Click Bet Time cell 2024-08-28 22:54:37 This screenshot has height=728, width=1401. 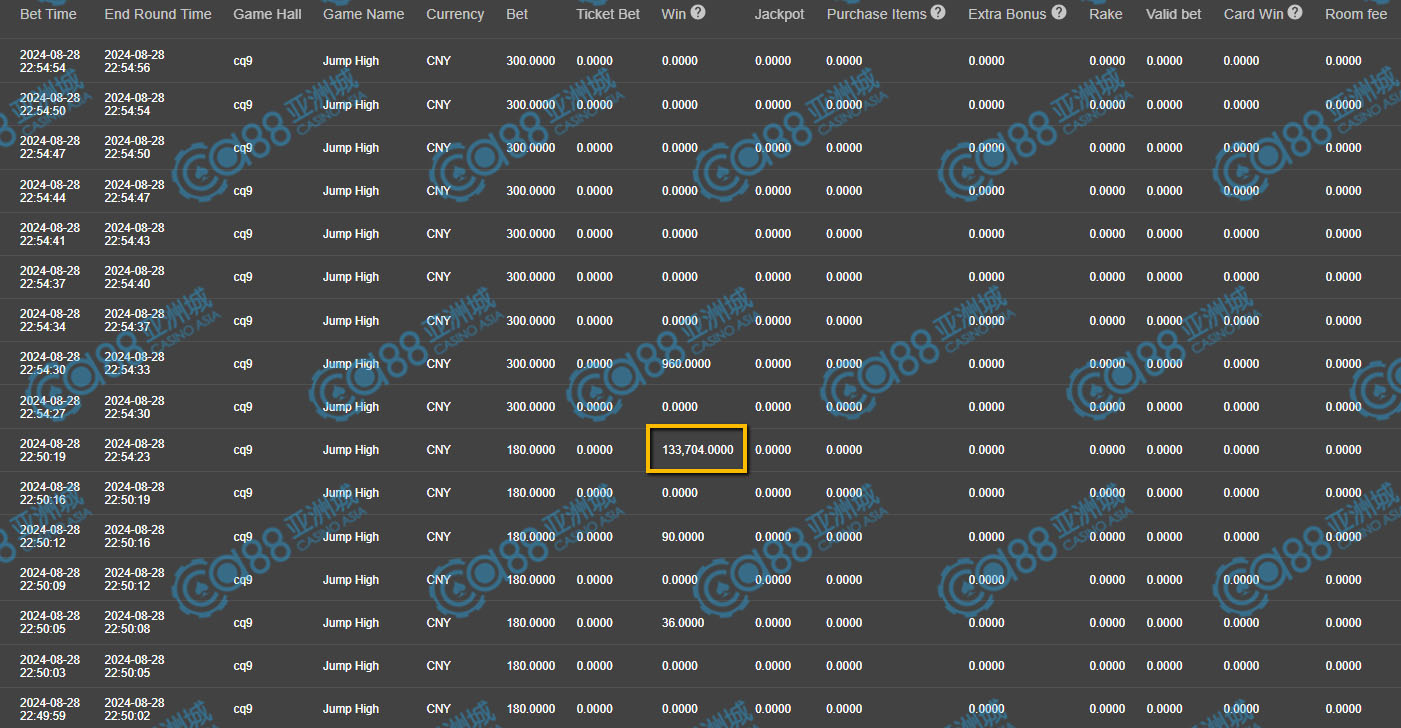(x=50, y=277)
